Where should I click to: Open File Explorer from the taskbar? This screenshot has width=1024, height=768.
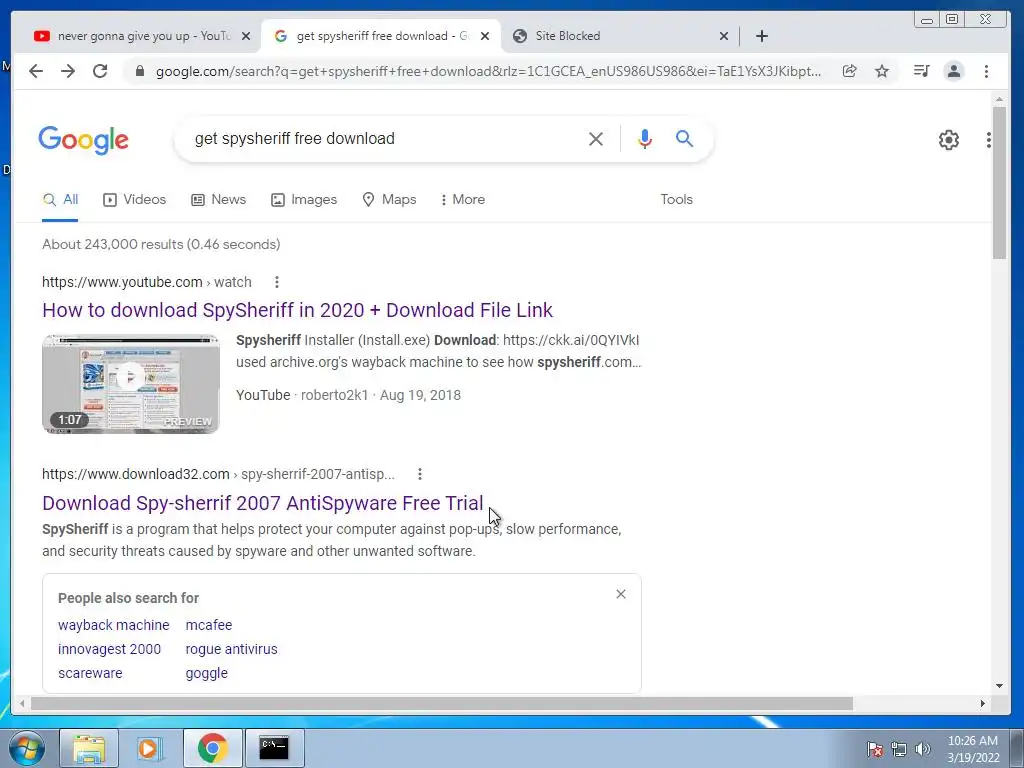pyautogui.click(x=89, y=748)
